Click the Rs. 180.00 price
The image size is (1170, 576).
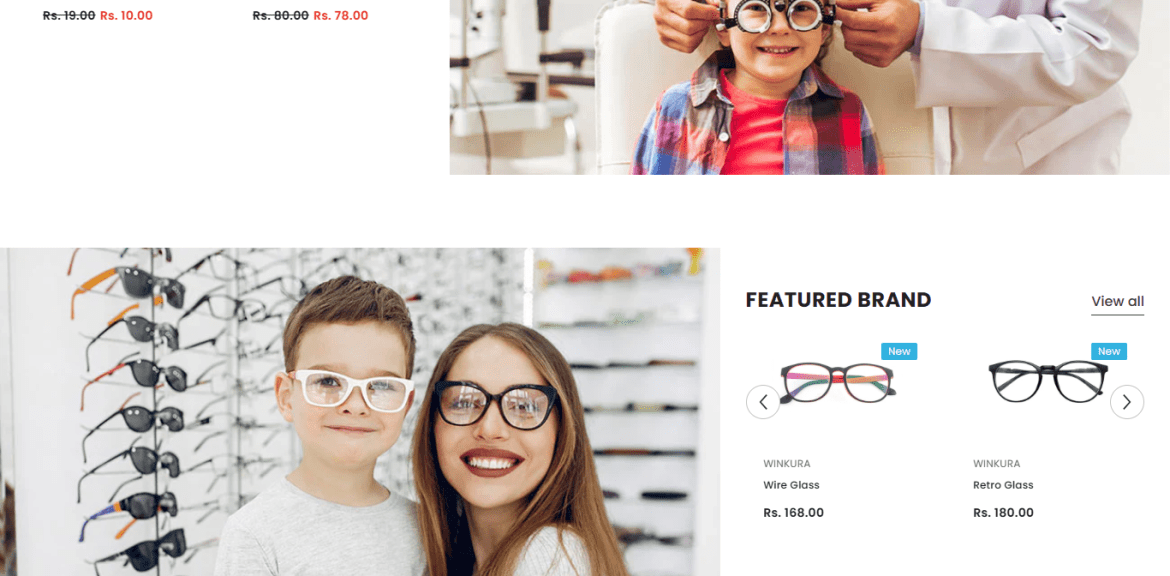coord(1003,513)
